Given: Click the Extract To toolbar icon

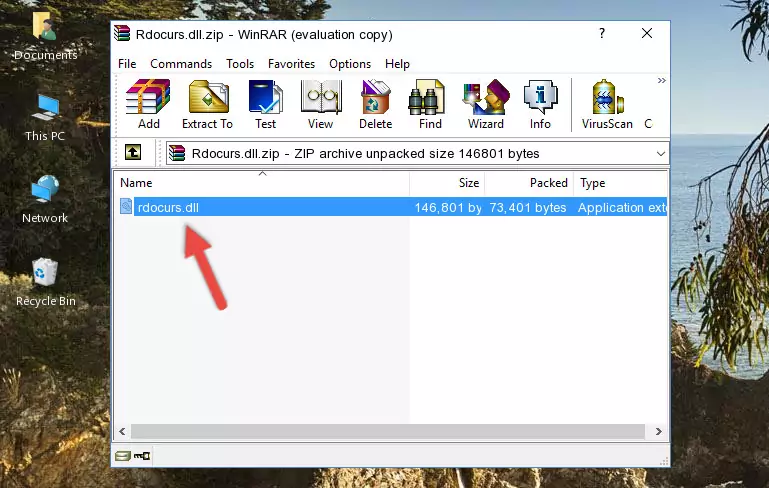Looking at the screenshot, I should [x=207, y=105].
